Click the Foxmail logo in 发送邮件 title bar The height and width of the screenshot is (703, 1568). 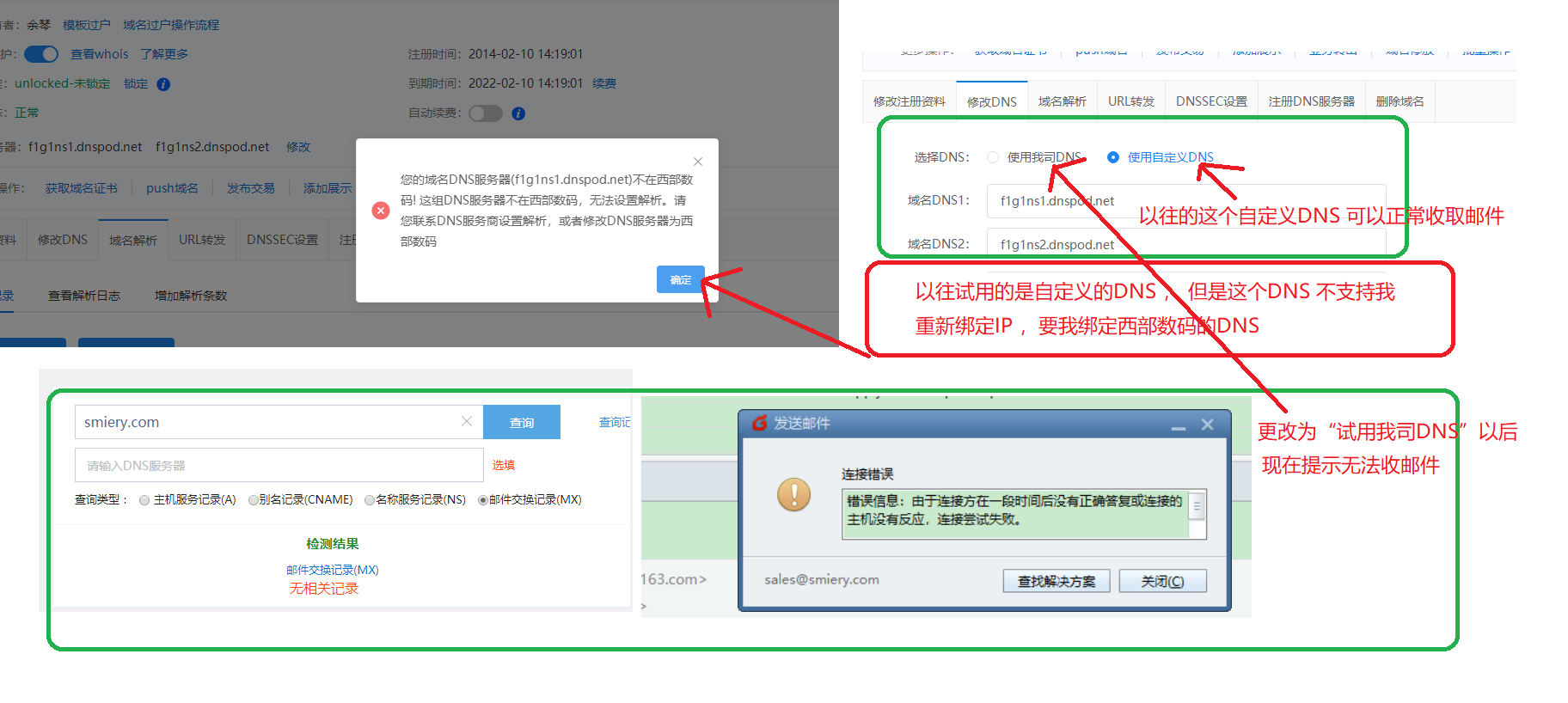pyautogui.click(x=760, y=424)
